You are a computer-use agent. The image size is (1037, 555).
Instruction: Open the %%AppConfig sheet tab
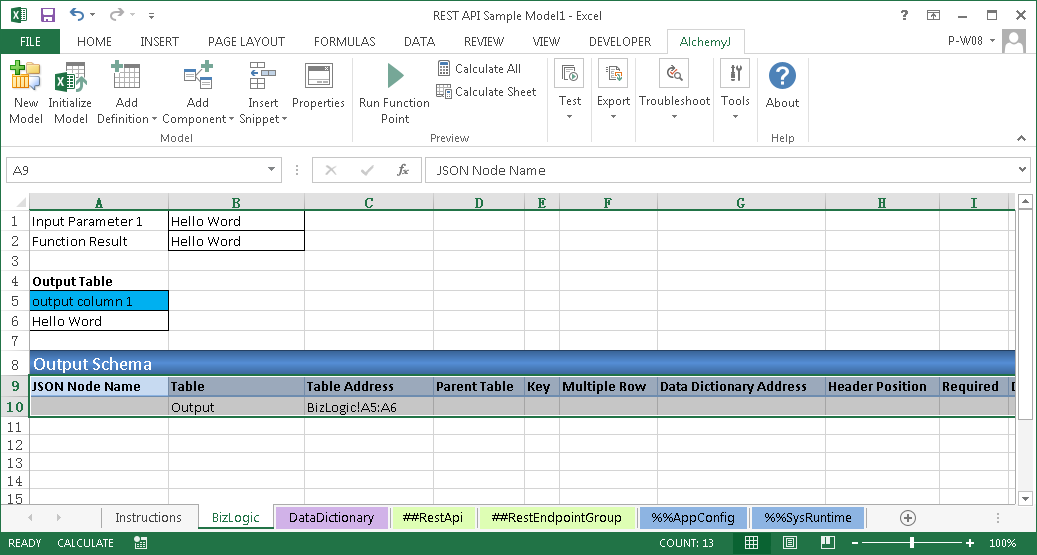(x=693, y=517)
